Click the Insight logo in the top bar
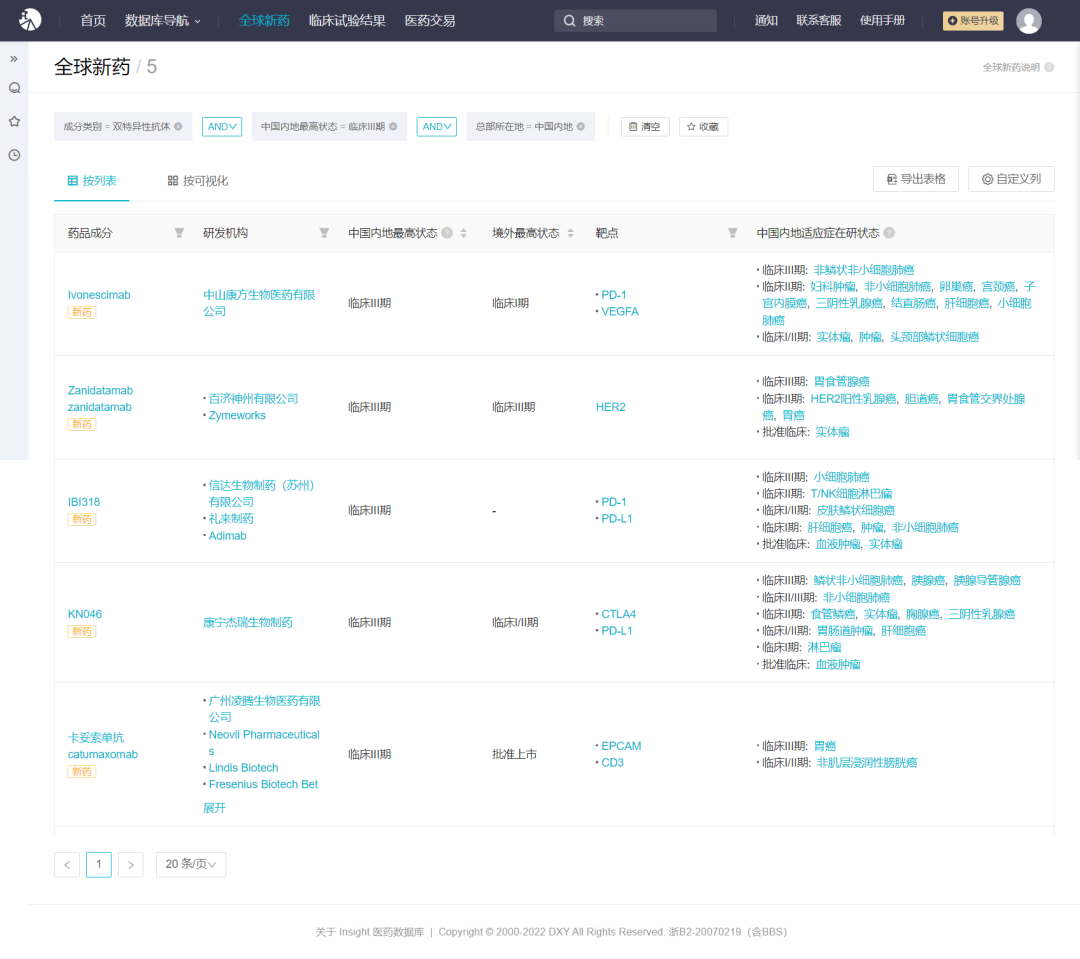1080x959 pixels. click(30, 20)
